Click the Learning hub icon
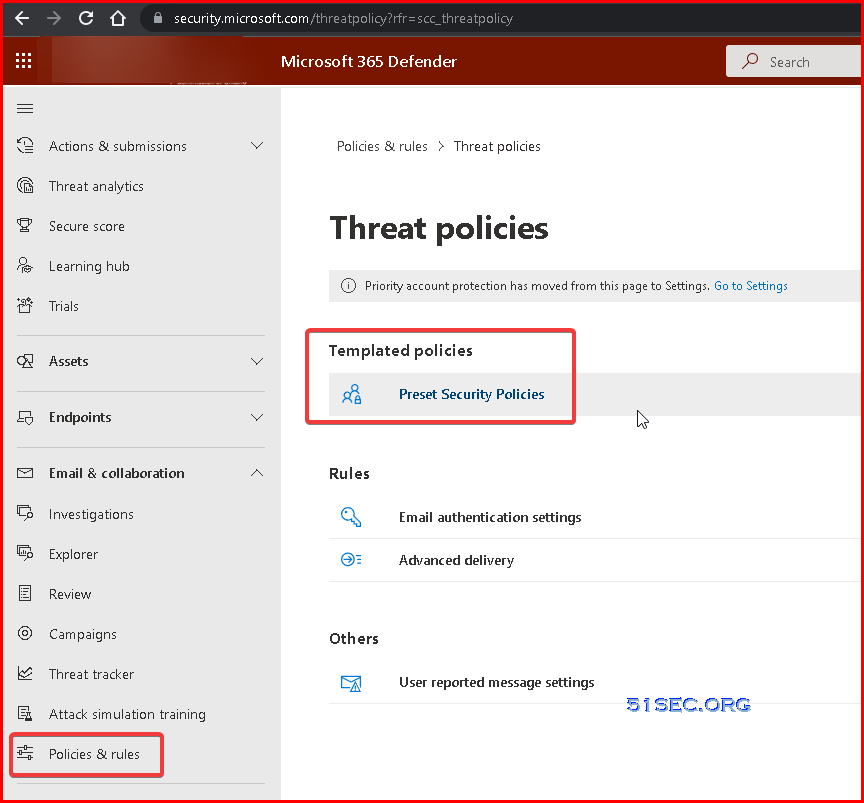Screen dimensions: 864x803 pos(25,266)
